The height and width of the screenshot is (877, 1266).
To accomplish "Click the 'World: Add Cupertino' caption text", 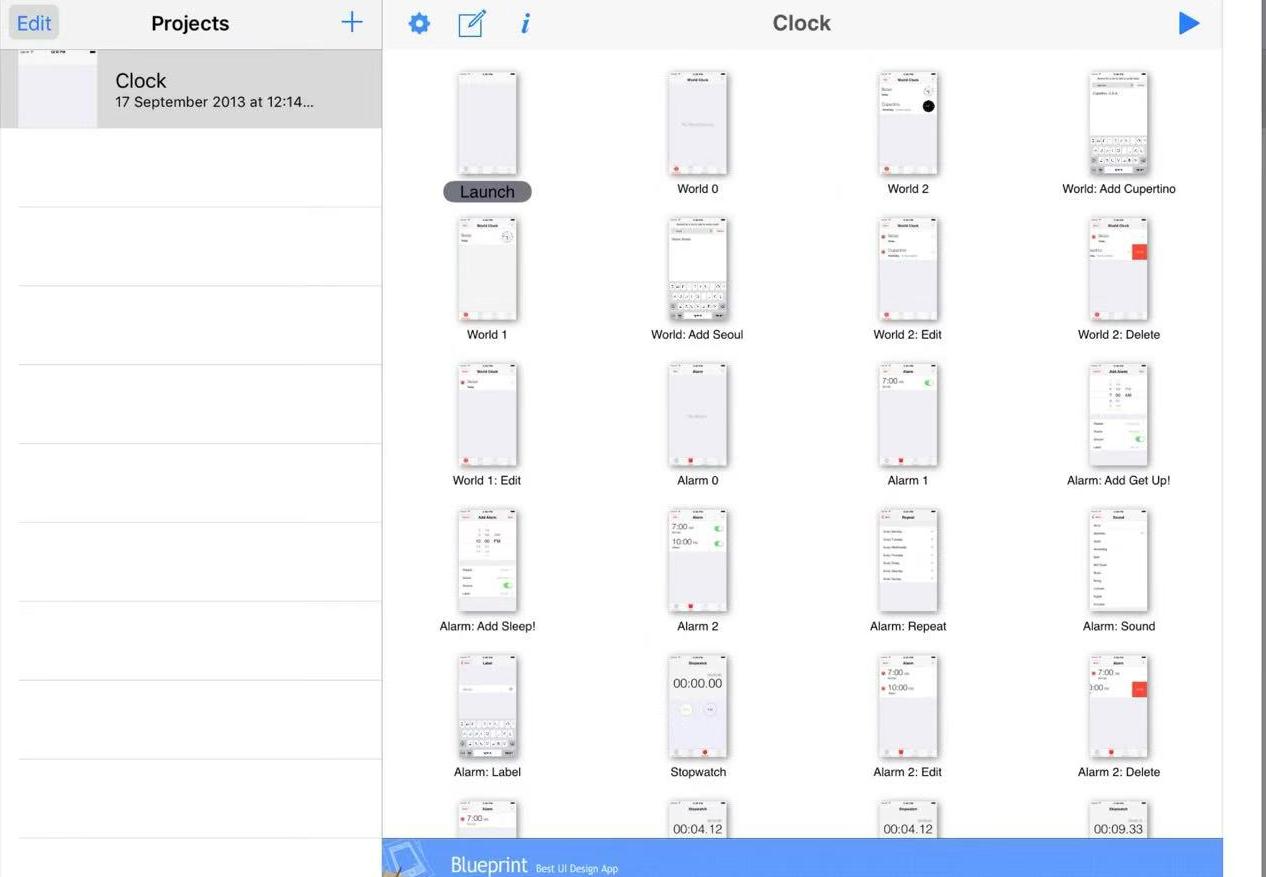I will point(1118,189).
